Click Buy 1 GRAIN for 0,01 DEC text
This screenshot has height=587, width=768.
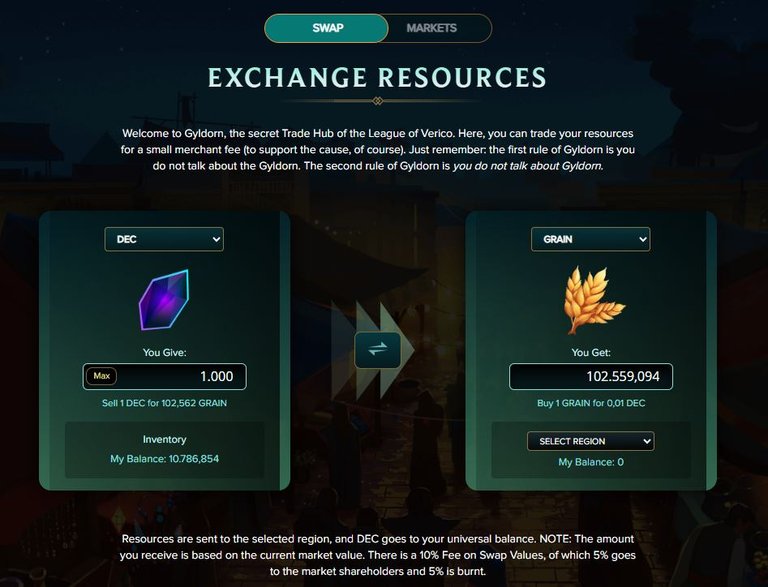click(591, 403)
